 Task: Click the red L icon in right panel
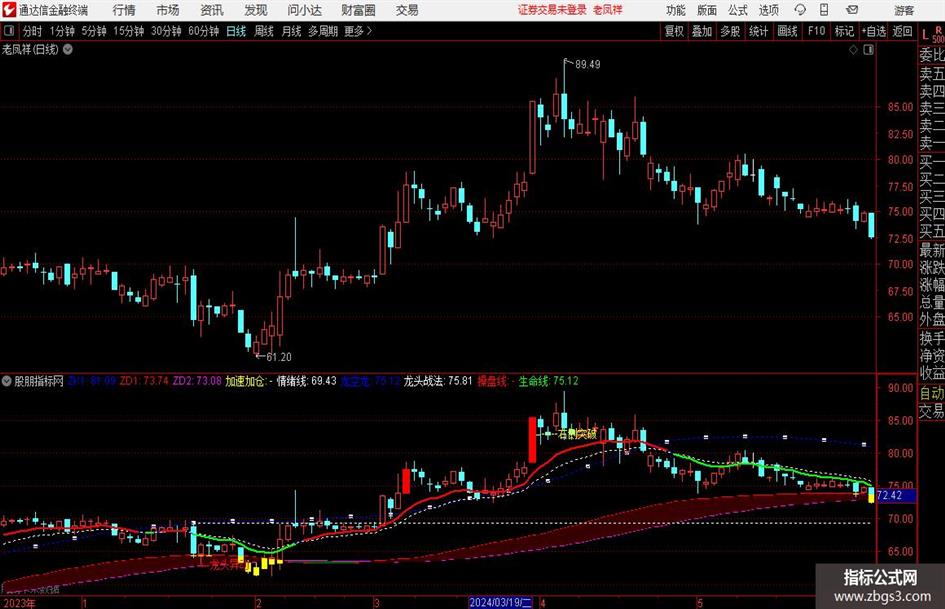click(x=925, y=36)
